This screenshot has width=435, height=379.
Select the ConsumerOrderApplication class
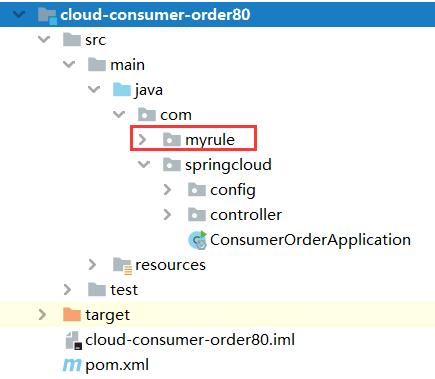(x=310, y=240)
